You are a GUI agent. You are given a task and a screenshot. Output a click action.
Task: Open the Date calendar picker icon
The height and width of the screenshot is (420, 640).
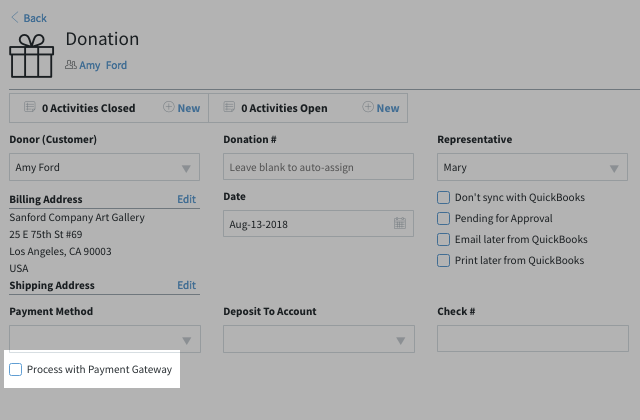pyautogui.click(x=400, y=223)
